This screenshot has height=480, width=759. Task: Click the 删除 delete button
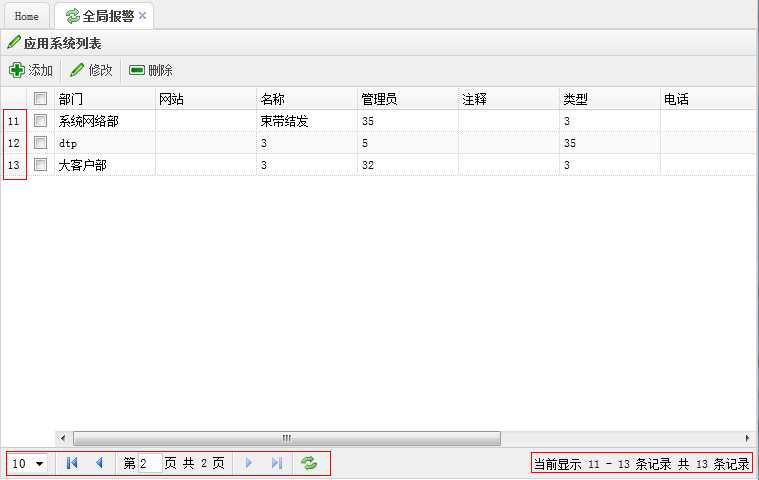tap(151, 70)
